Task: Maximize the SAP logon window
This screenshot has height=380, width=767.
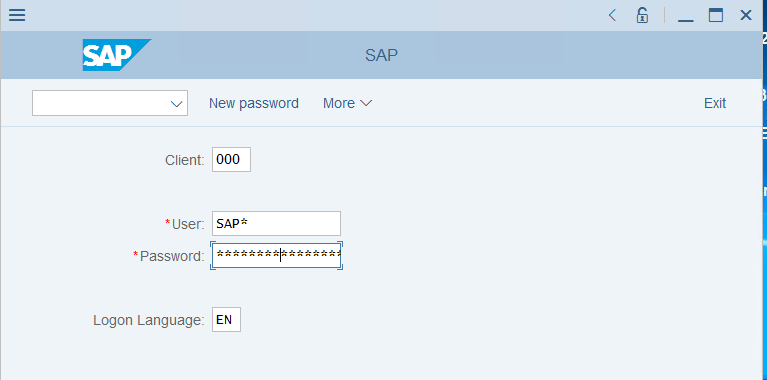Action: pos(716,15)
